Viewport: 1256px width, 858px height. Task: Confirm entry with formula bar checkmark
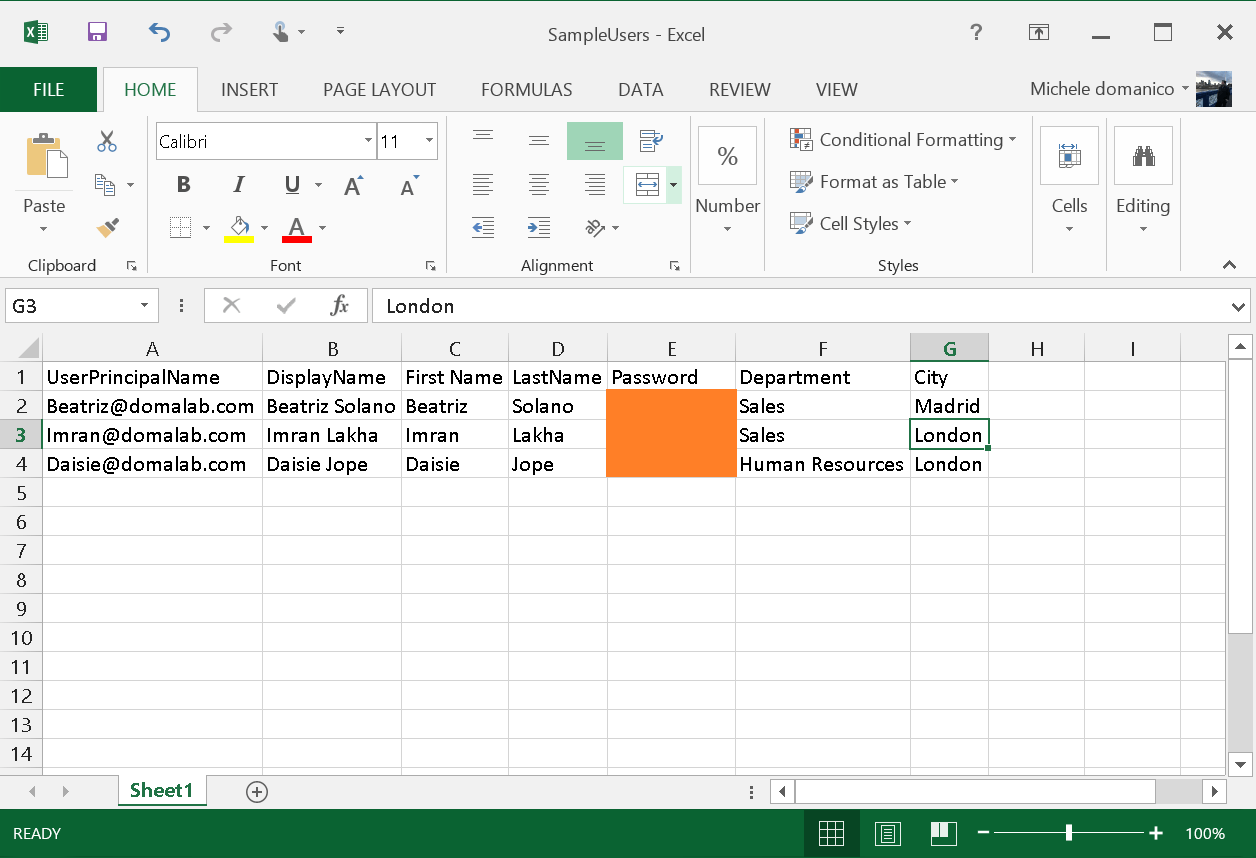point(286,306)
